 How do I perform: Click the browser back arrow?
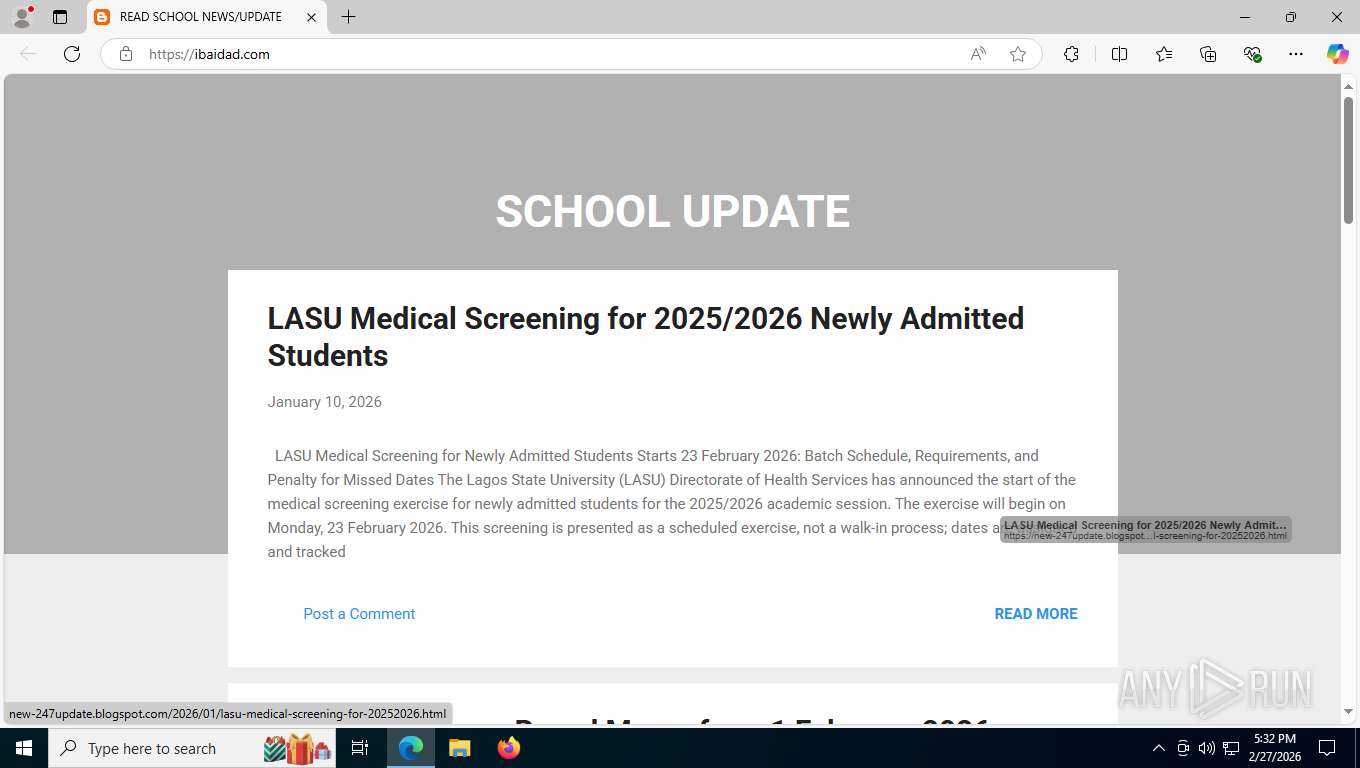click(28, 54)
